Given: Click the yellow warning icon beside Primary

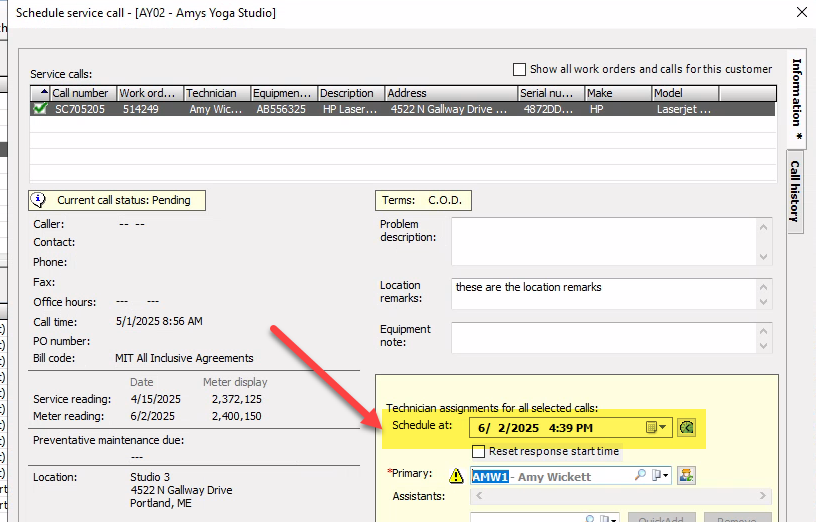Looking at the screenshot, I should pyautogui.click(x=456, y=476).
